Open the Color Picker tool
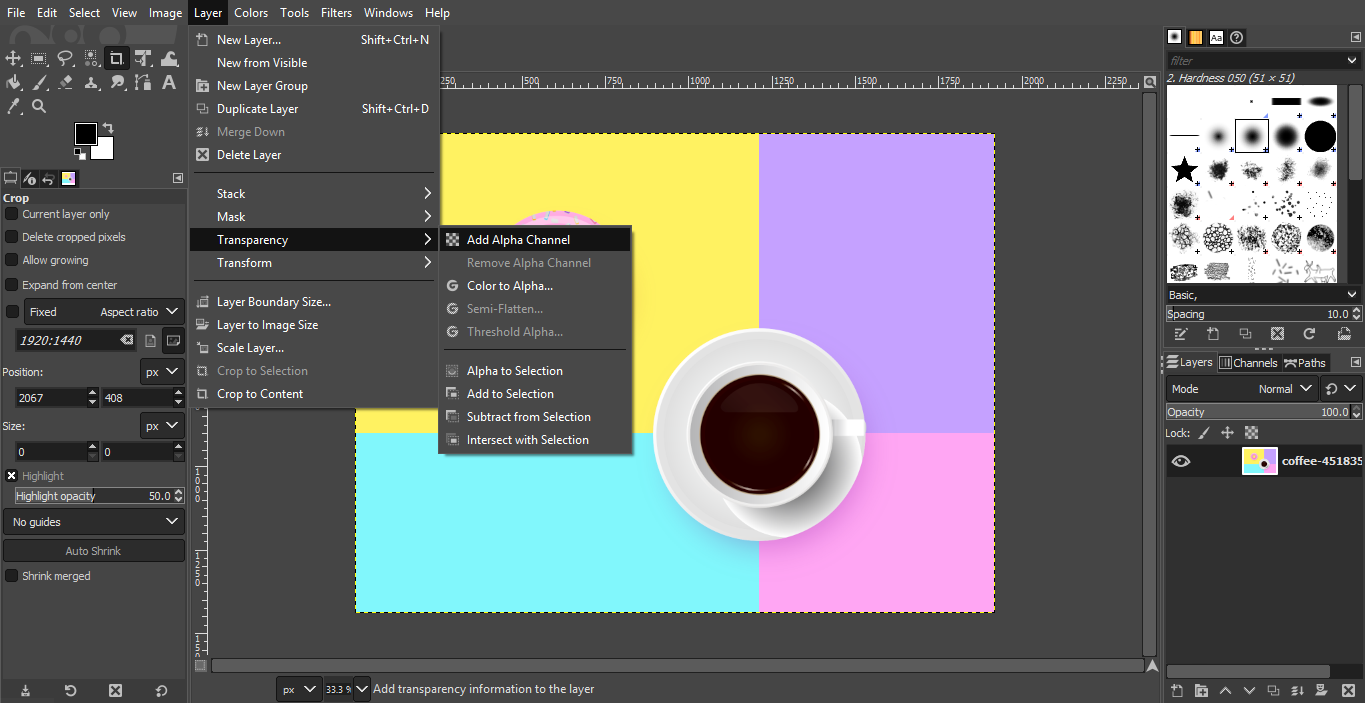The width and height of the screenshot is (1365, 703). tap(14, 105)
